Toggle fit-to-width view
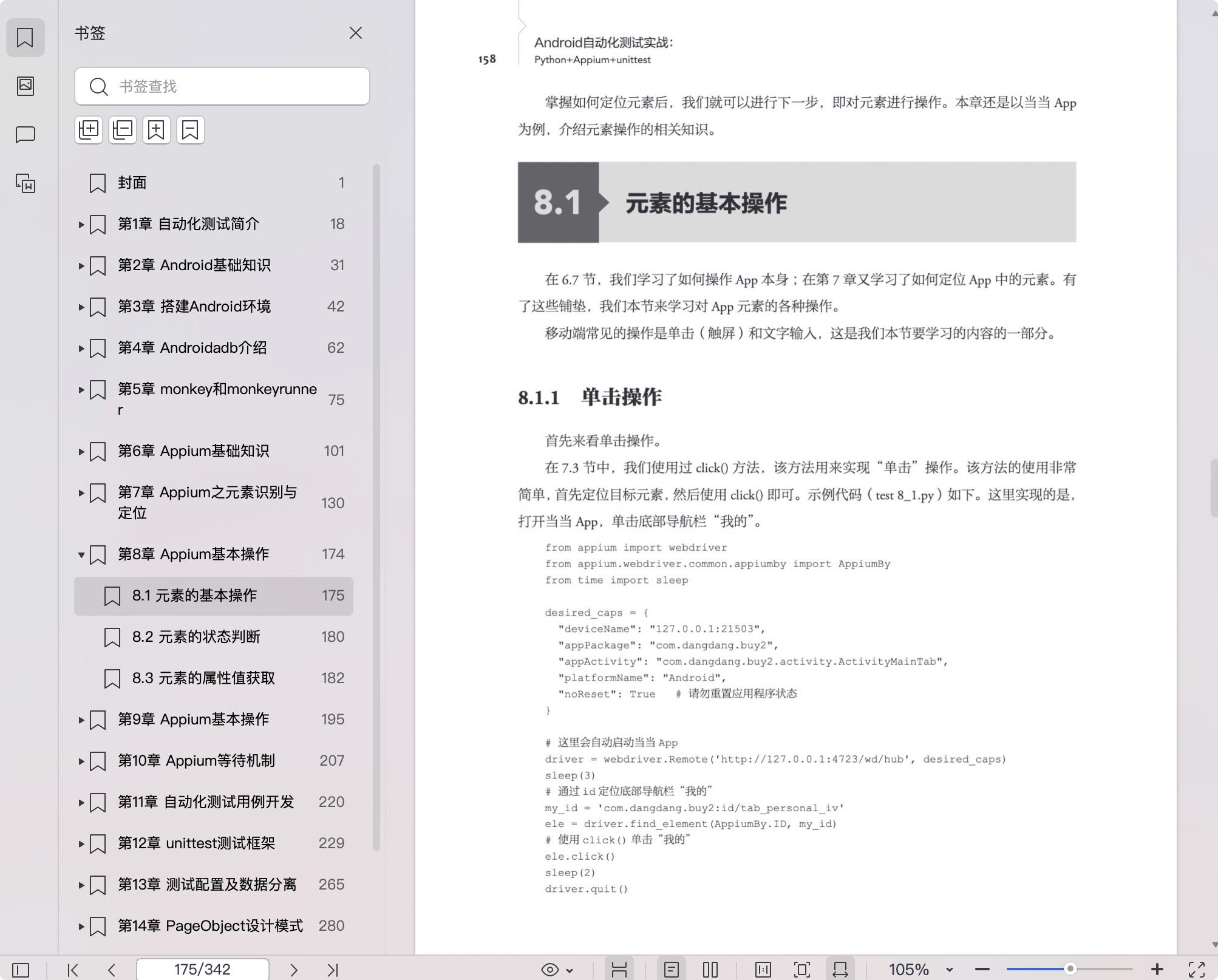 pyautogui.click(x=840, y=970)
